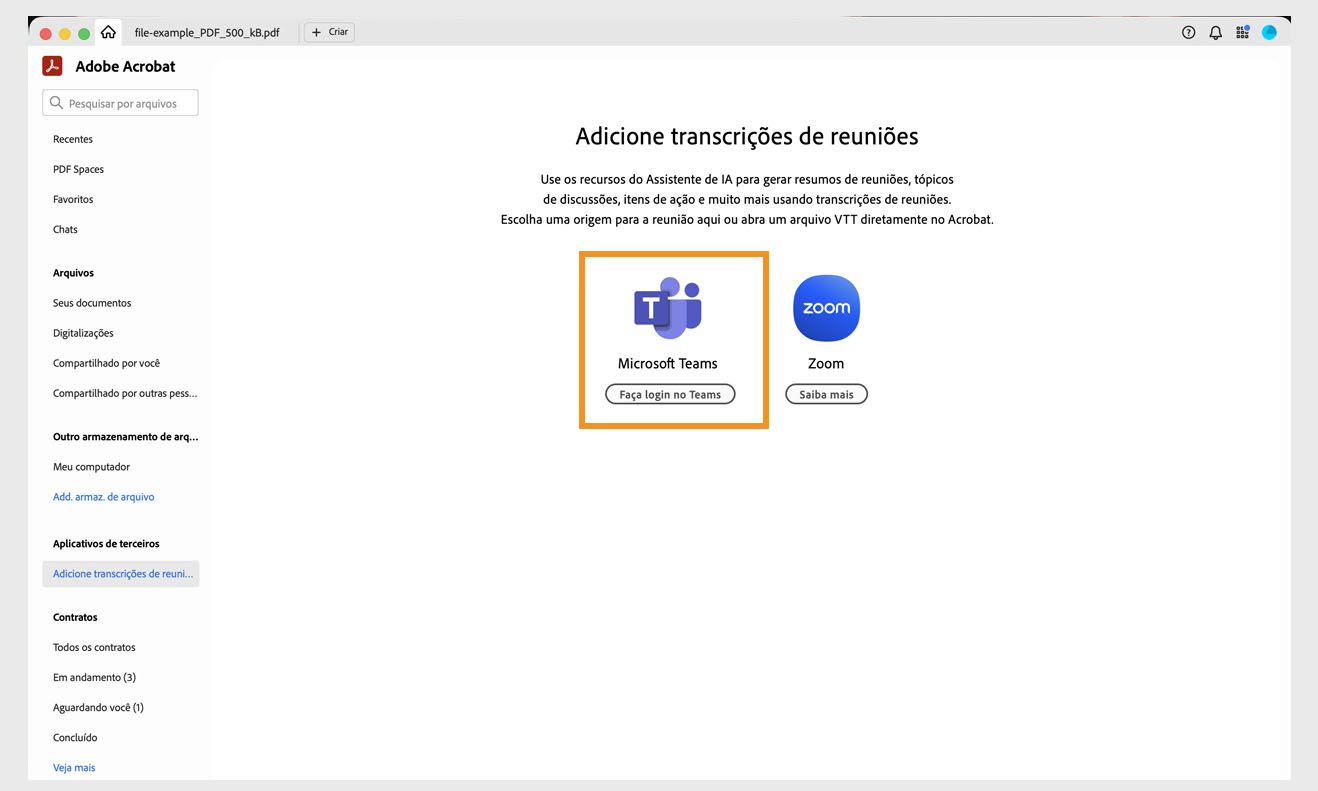Click Aplicativos de terceiros heading
1318x791 pixels.
tap(106, 544)
